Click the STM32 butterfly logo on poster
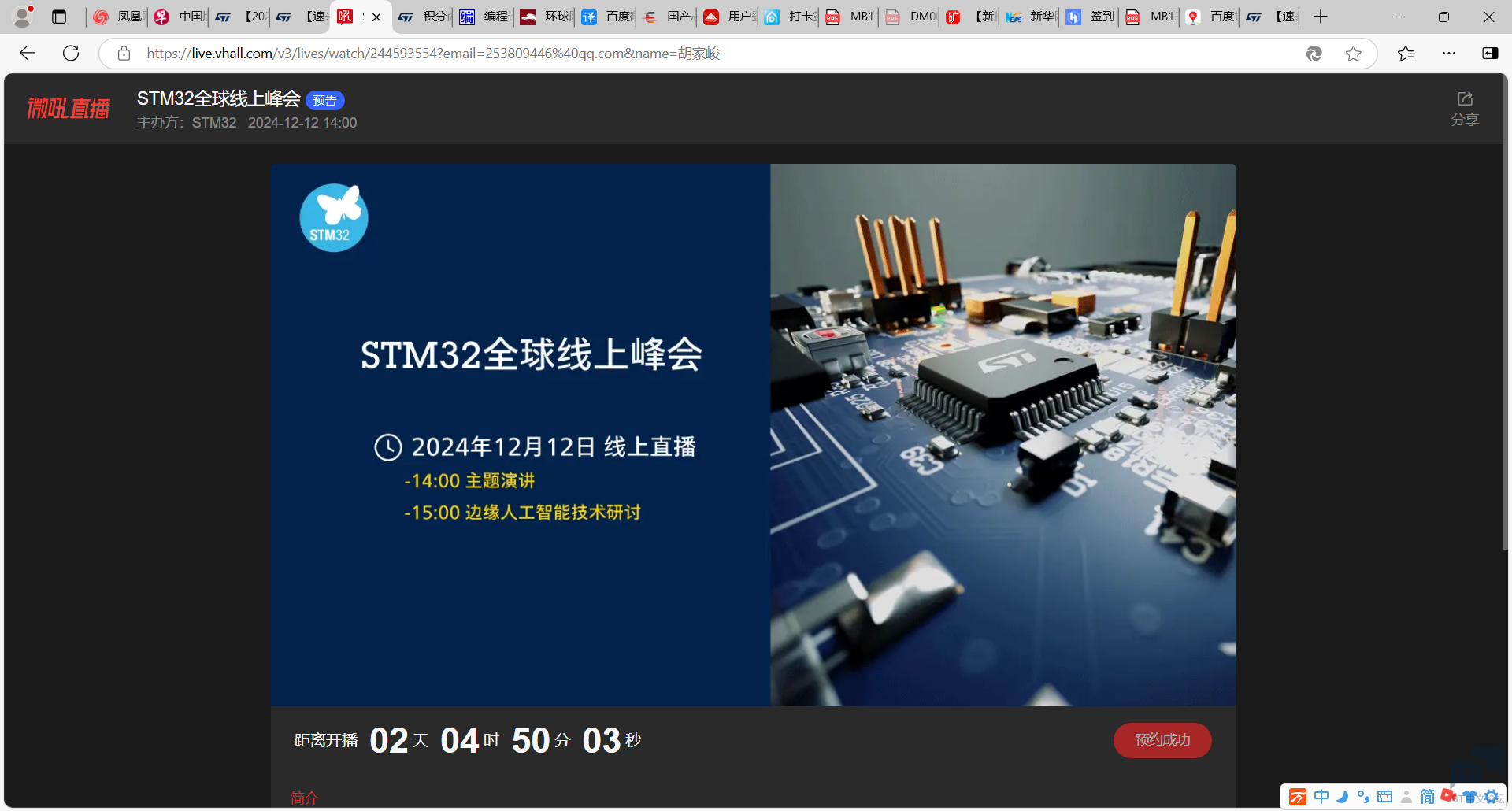Viewport: 1512px width, 811px height. (334, 217)
